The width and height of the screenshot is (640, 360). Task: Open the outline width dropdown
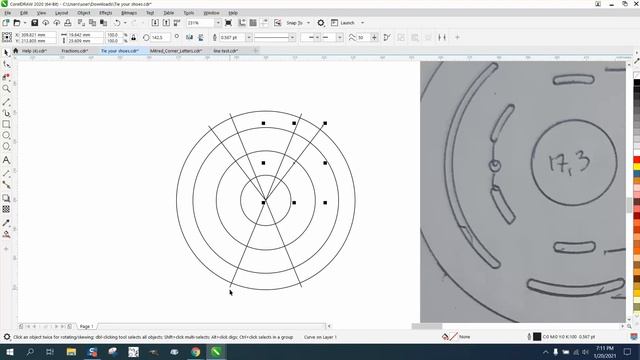249,37
